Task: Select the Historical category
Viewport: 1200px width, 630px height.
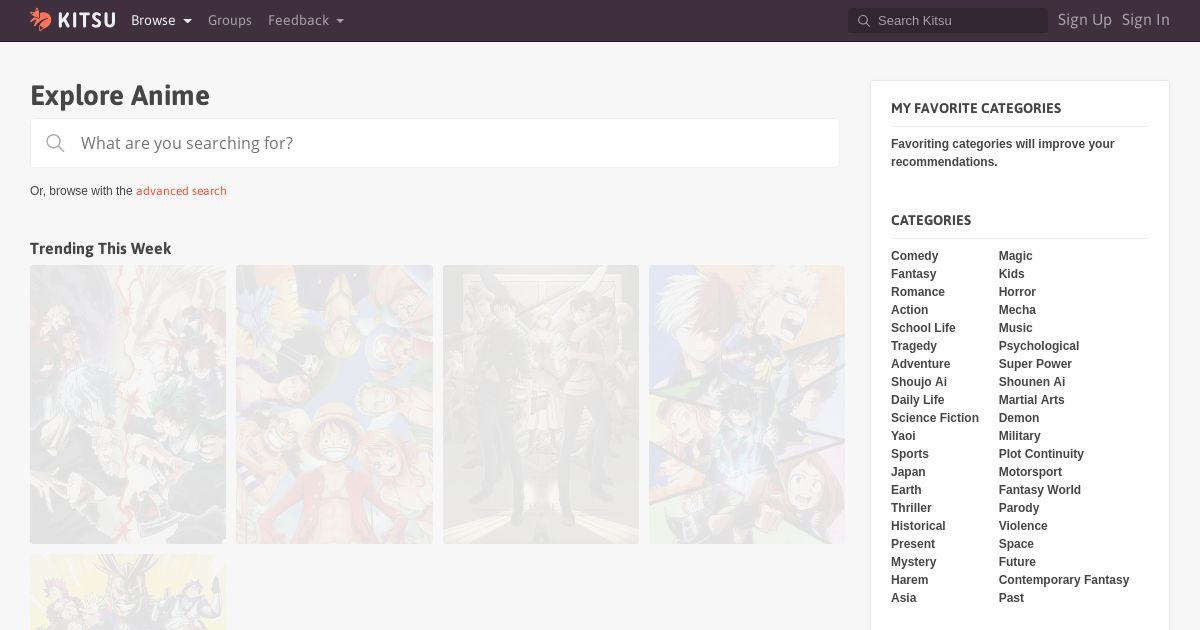Action: pos(918,526)
